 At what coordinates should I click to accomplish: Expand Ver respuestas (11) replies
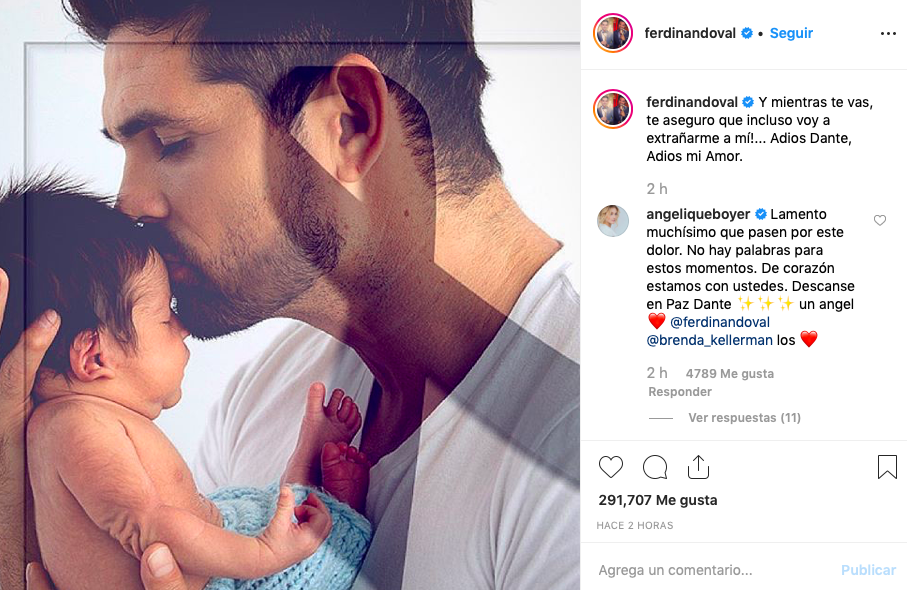pos(744,418)
